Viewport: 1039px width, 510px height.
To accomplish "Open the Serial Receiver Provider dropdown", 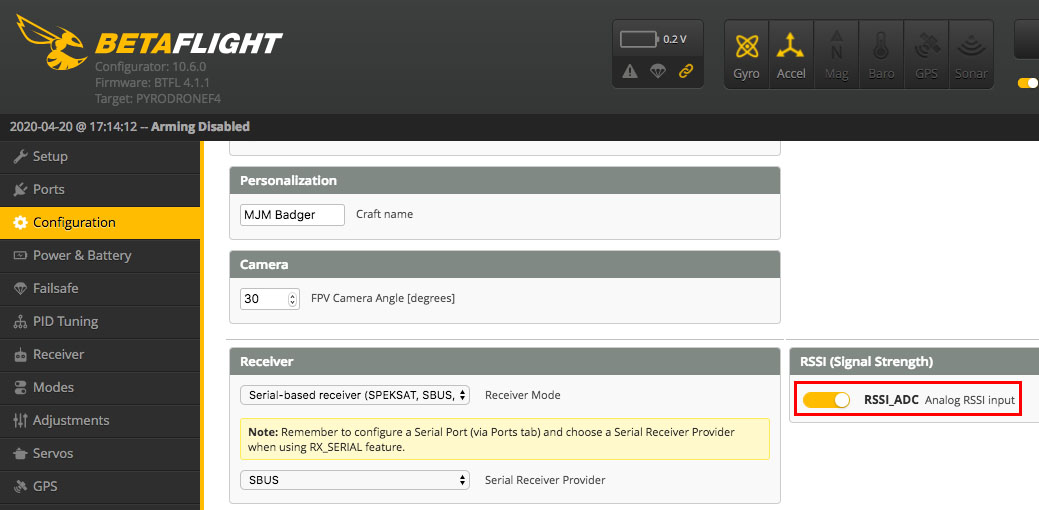I will [355, 480].
